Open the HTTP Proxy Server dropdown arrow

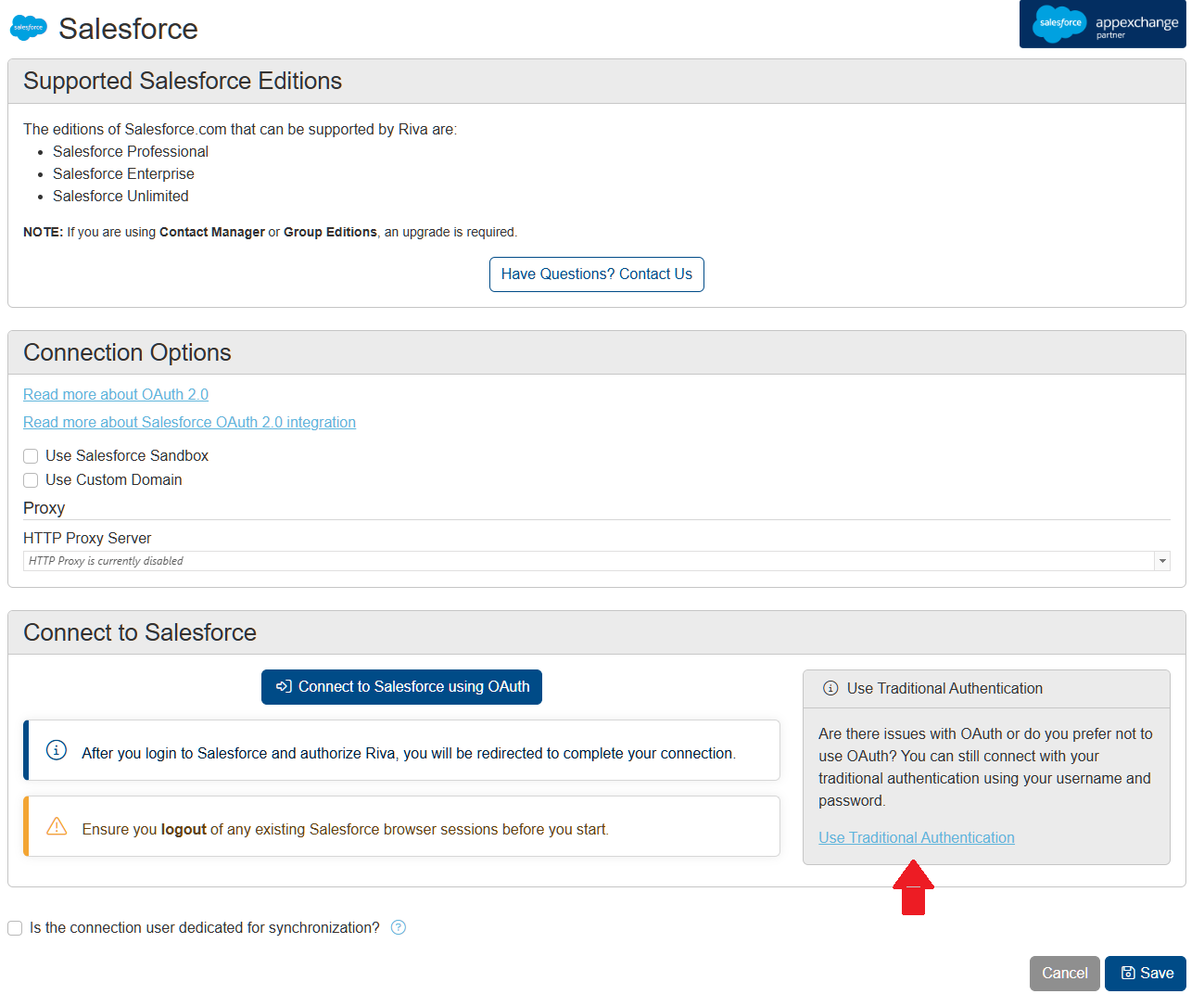click(x=1162, y=561)
